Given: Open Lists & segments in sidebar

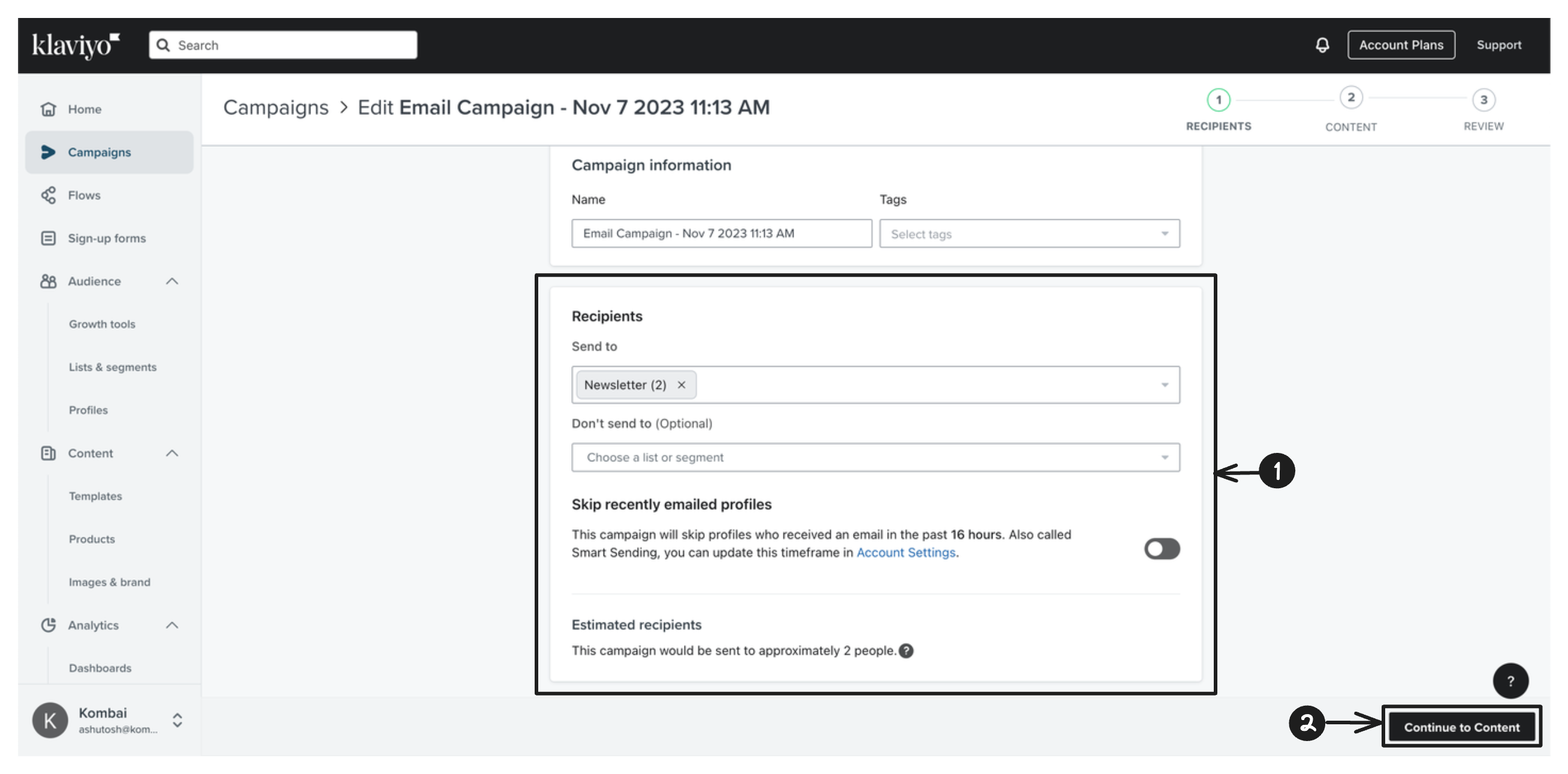Looking at the screenshot, I should (113, 367).
